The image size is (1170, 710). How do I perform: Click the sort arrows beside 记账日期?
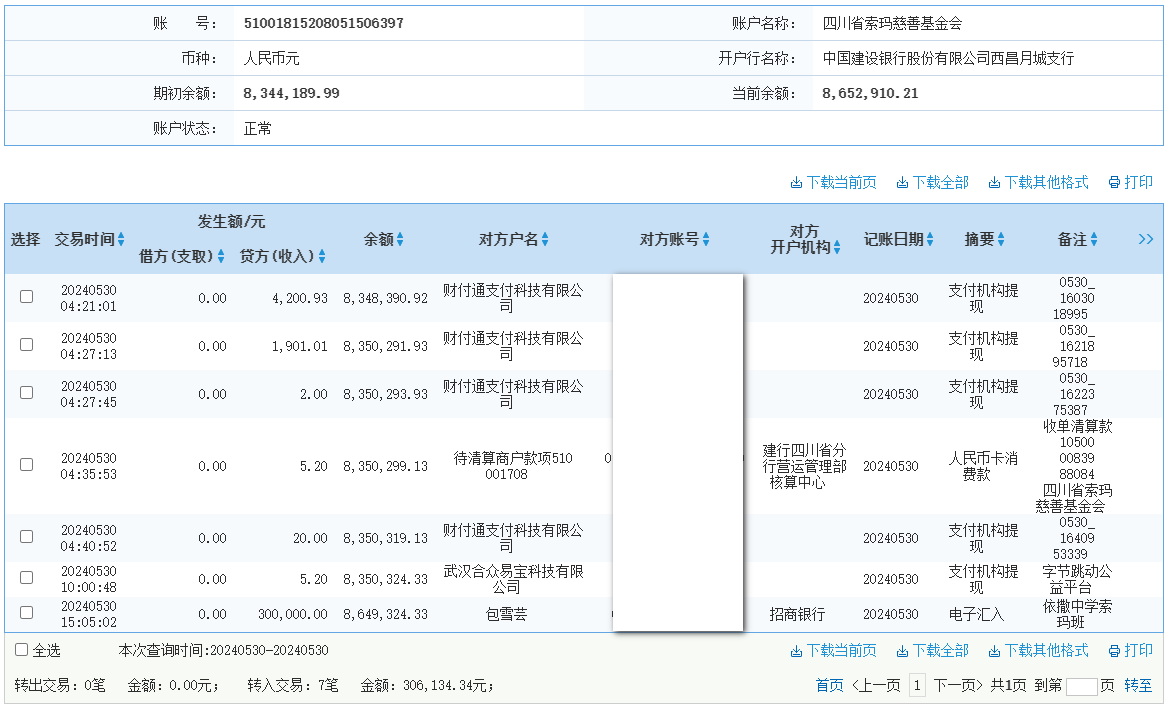click(930, 239)
